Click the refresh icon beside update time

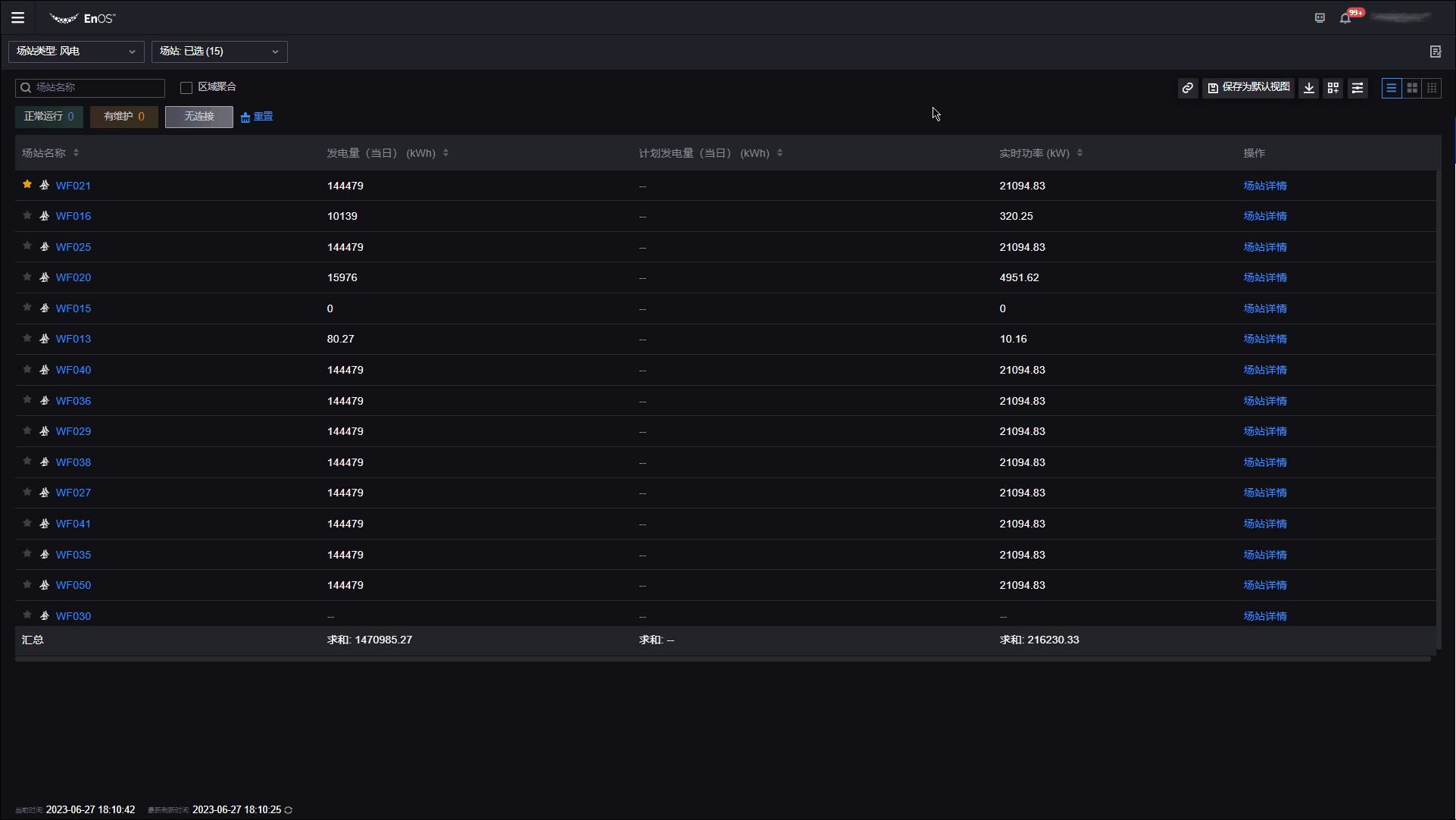pyautogui.click(x=289, y=810)
